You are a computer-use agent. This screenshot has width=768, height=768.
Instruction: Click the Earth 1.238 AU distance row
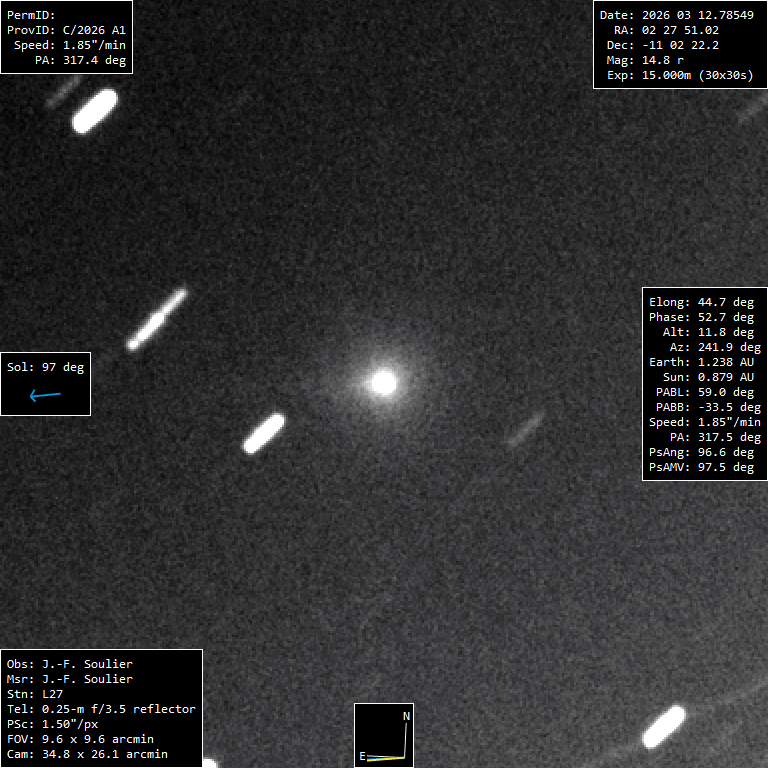pyautogui.click(x=701, y=362)
